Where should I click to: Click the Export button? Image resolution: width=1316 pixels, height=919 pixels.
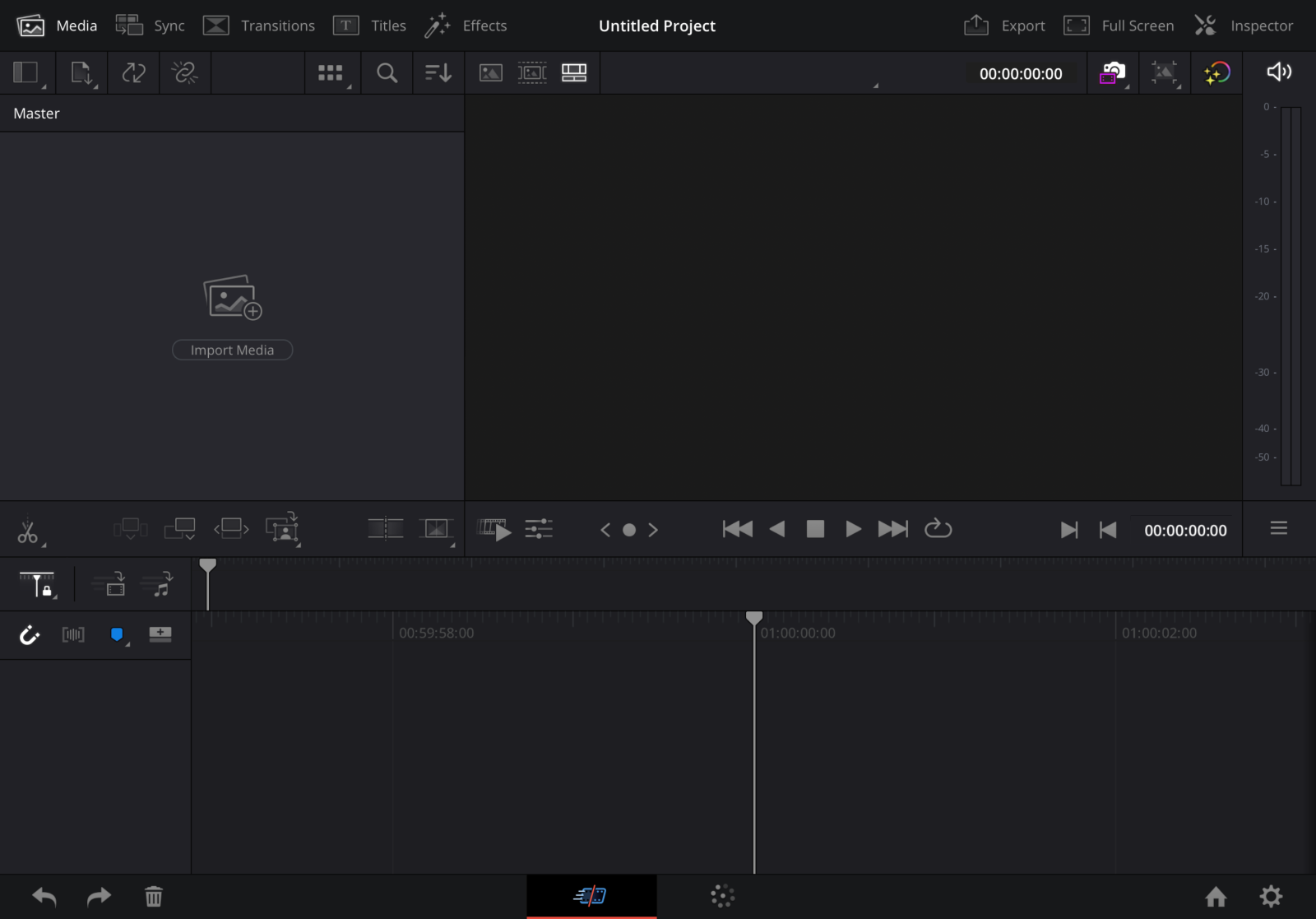coord(1004,26)
